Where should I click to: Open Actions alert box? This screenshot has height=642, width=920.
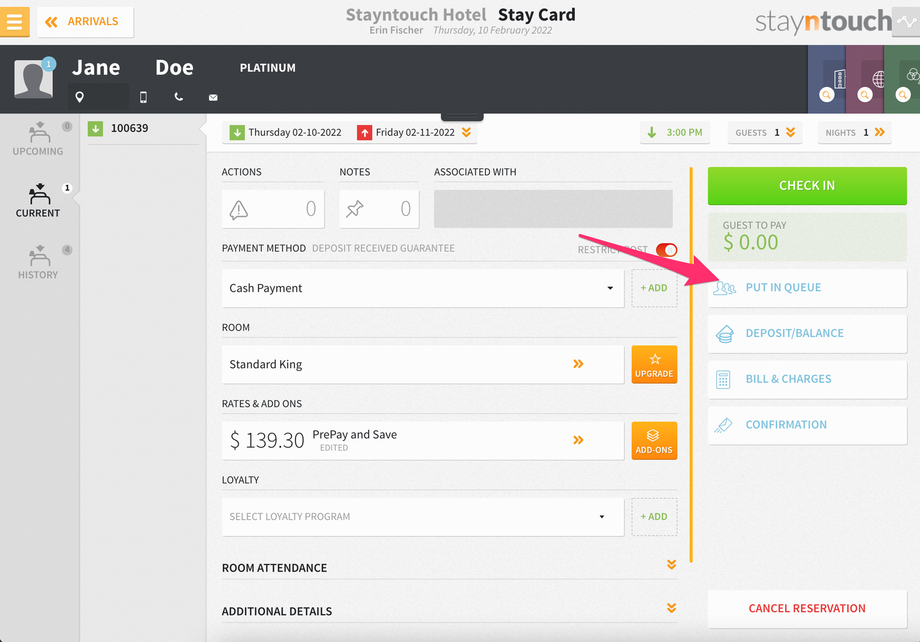point(273,209)
